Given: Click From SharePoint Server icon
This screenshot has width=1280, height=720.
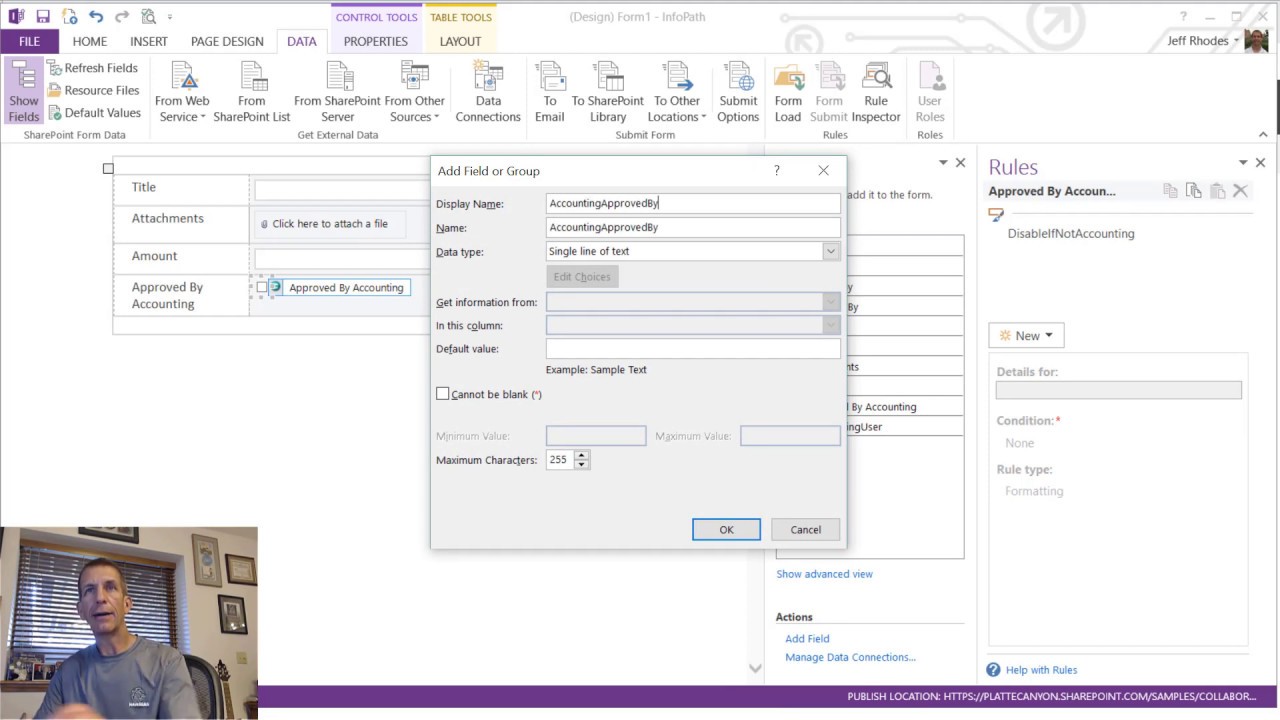Looking at the screenshot, I should coord(338,92).
